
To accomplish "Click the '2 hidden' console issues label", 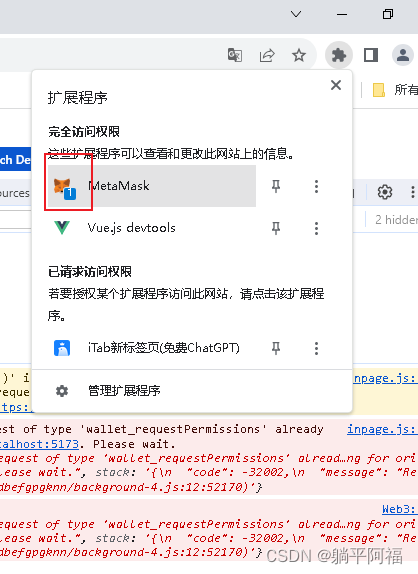I will click(396, 220).
